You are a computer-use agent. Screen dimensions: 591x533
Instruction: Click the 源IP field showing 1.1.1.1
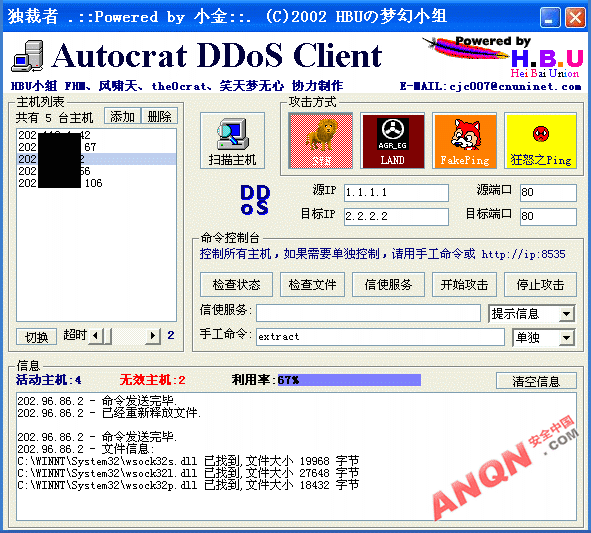pos(396,193)
